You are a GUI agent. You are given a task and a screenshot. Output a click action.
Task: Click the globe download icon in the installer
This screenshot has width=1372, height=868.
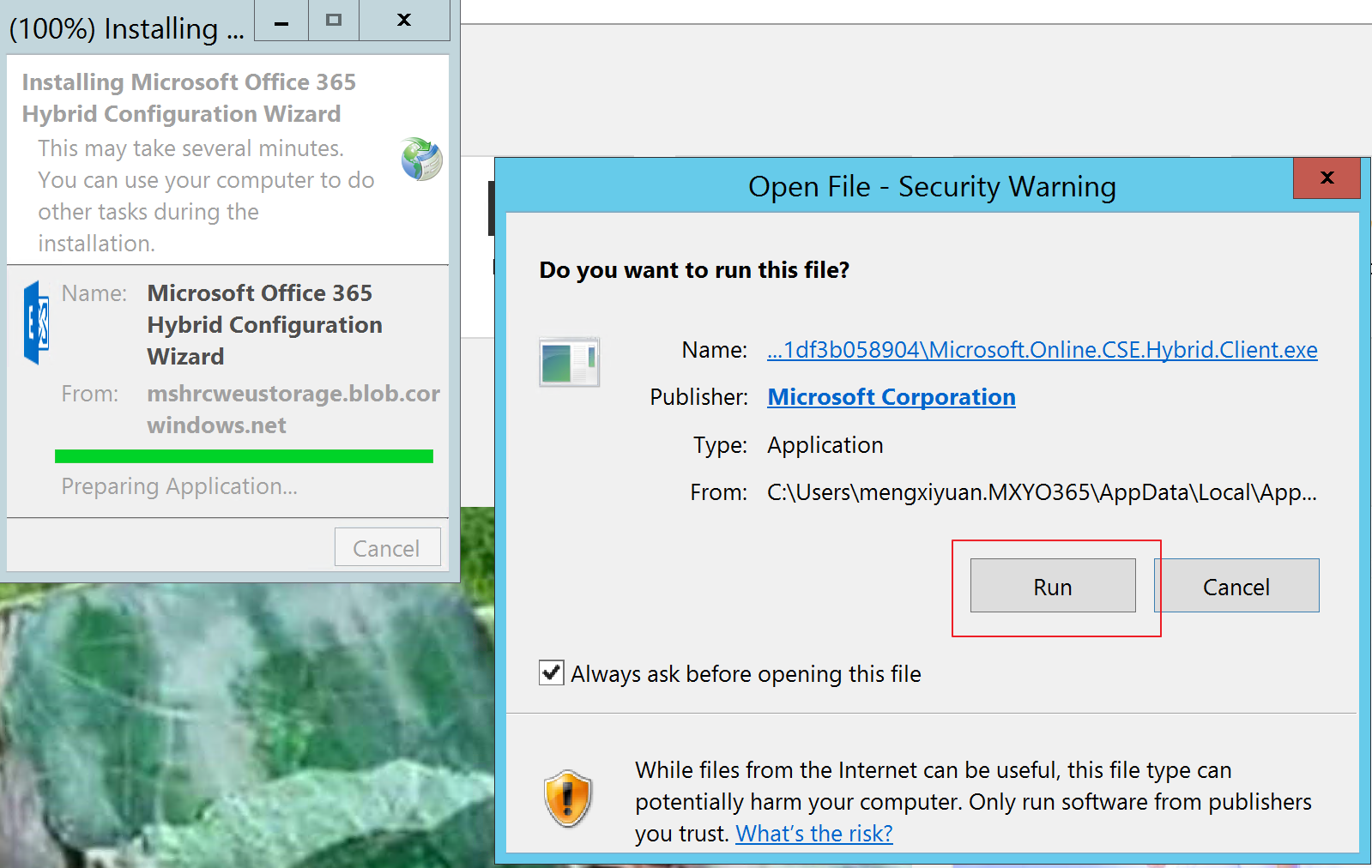[421, 159]
